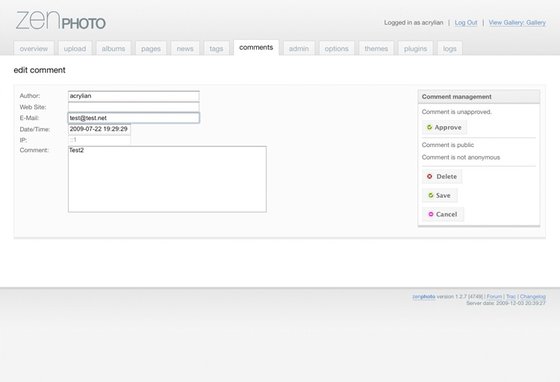Open the View Gallery: Gallery link
This screenshot has width=560, height=382.
coord(517,22)
